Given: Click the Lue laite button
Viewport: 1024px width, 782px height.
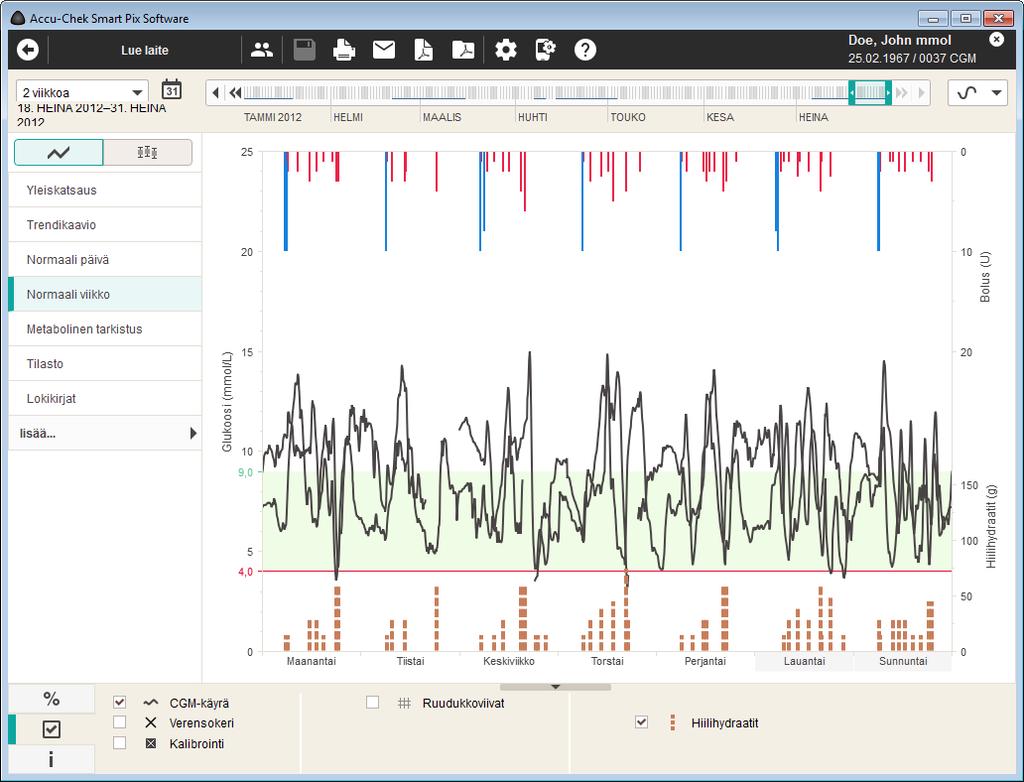Looking at the screenshot, I should (x=144, y=50).
